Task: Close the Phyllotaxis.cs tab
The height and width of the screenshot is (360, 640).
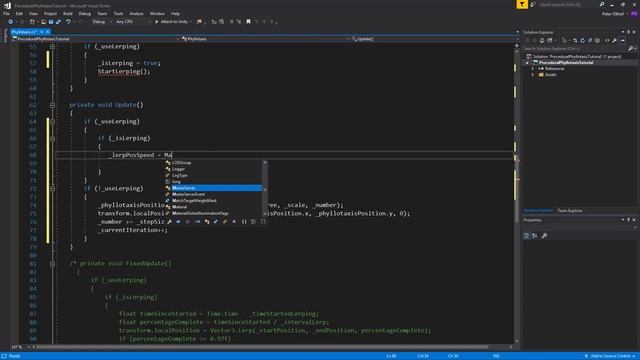Action: pyautogui.click(x=47, y=32)
